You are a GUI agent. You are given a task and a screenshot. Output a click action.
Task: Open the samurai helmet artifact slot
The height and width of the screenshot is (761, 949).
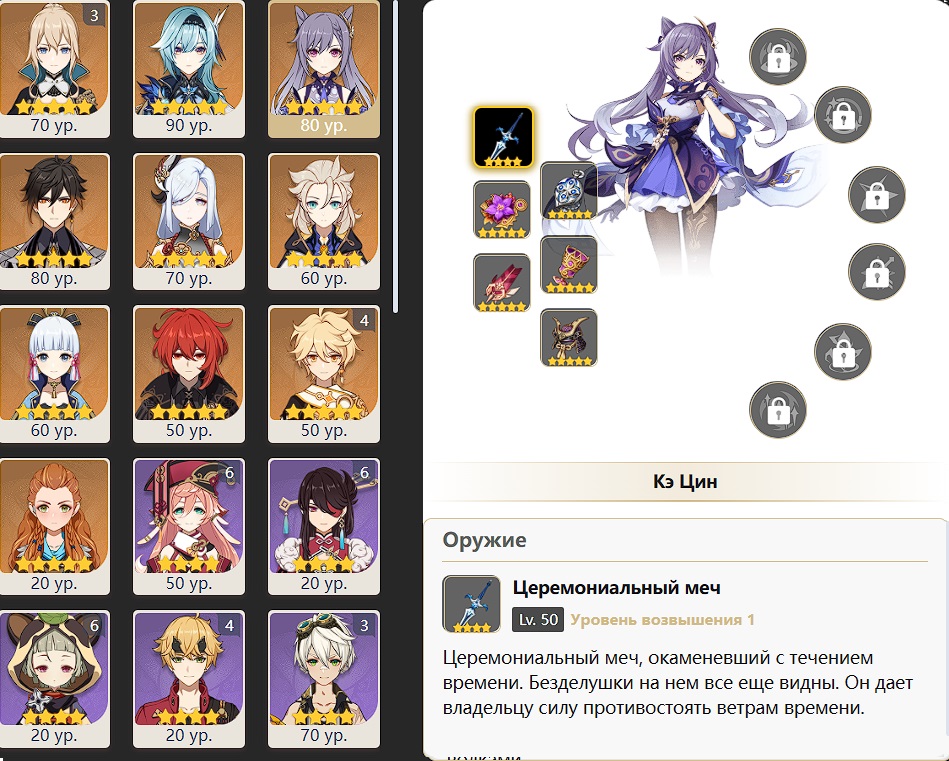pyautogui.click(x=568, y=338)
